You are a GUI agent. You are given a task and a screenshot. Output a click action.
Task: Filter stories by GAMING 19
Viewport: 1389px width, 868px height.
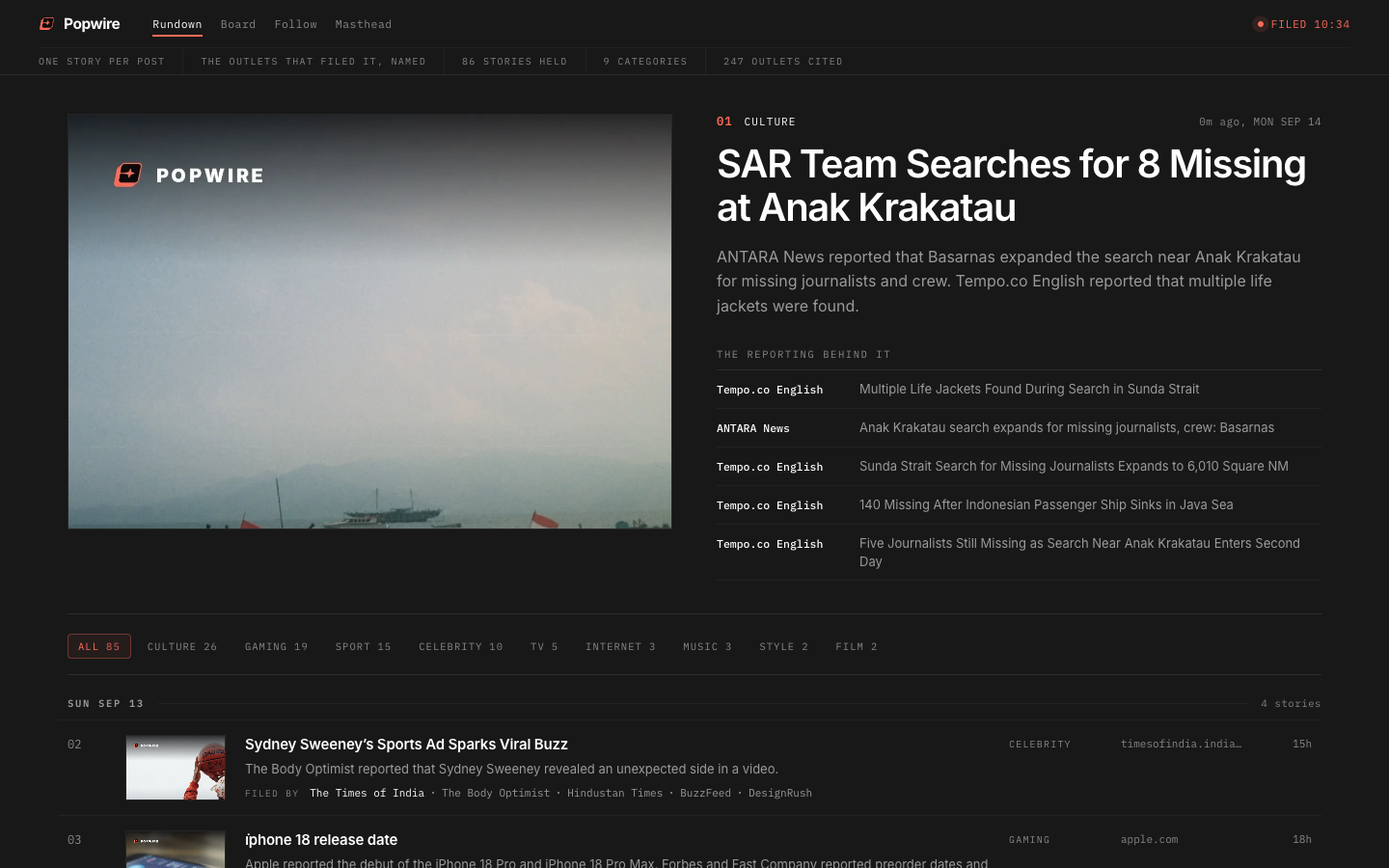277,646
